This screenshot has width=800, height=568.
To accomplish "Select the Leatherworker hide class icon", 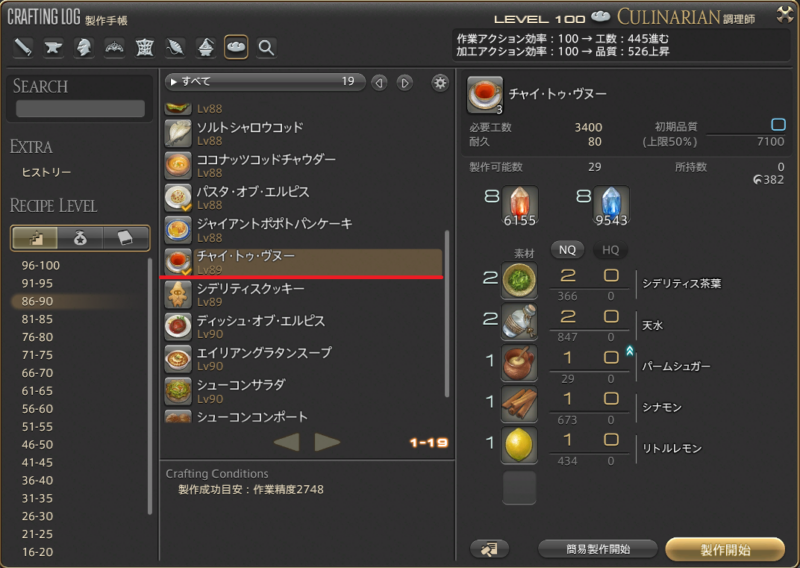I will point(145,47).
